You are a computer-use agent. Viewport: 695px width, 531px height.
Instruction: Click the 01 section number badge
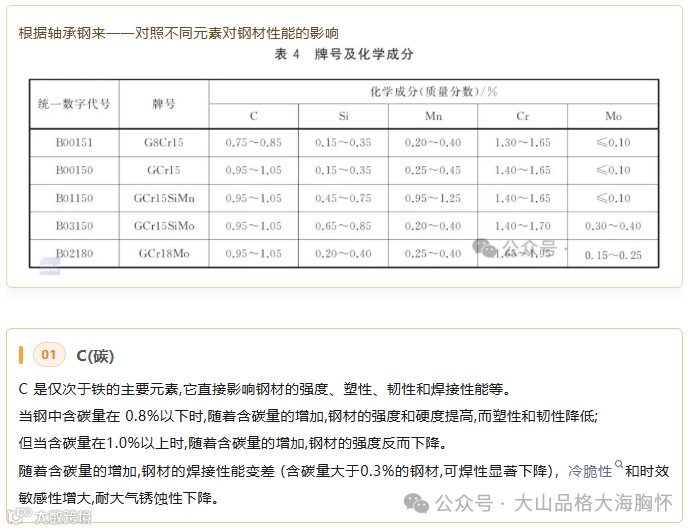[x=49, y=355]
